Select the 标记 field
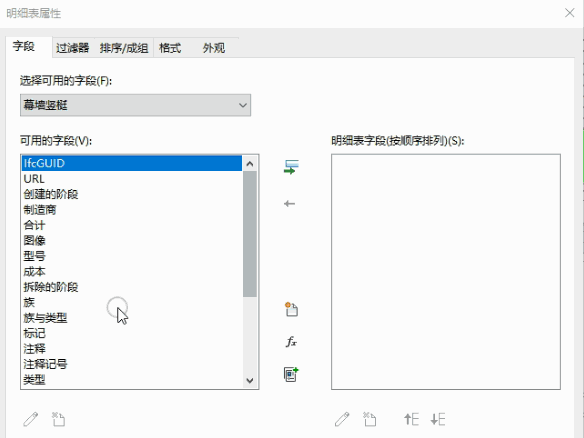Screen dimensions: 584x438 [131, 333]
